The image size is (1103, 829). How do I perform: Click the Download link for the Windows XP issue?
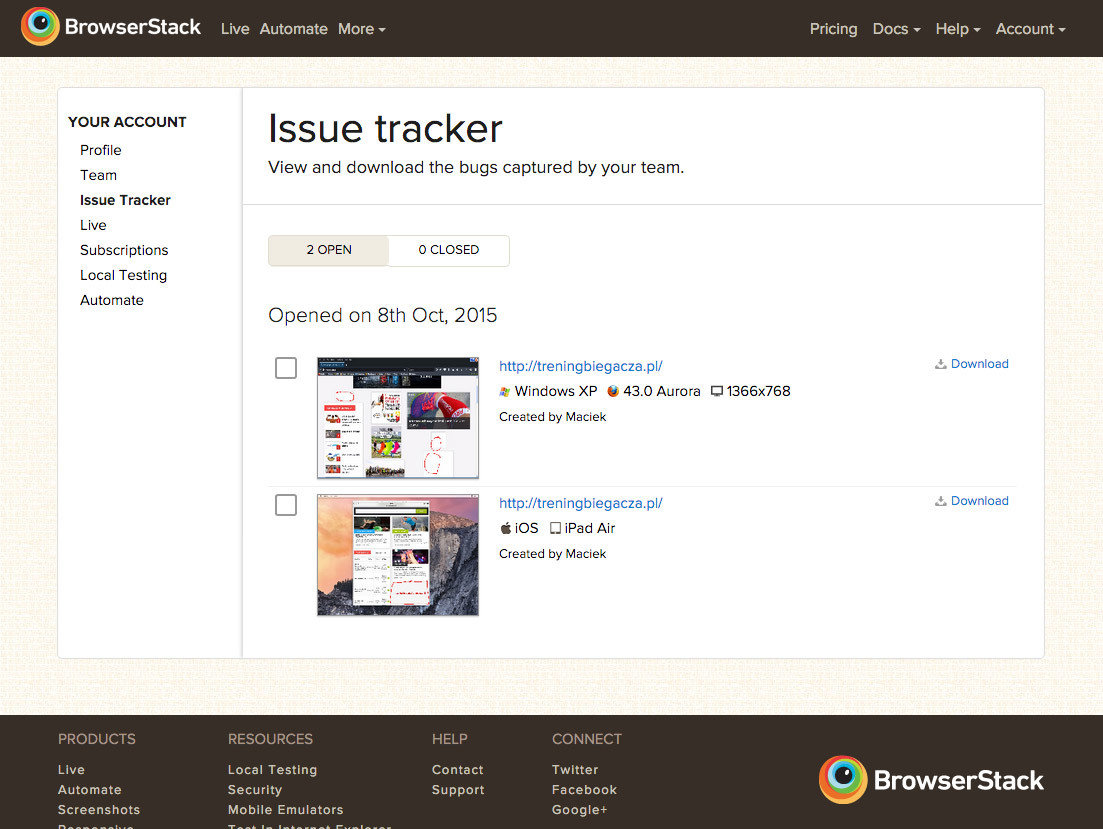pos(979,364)
